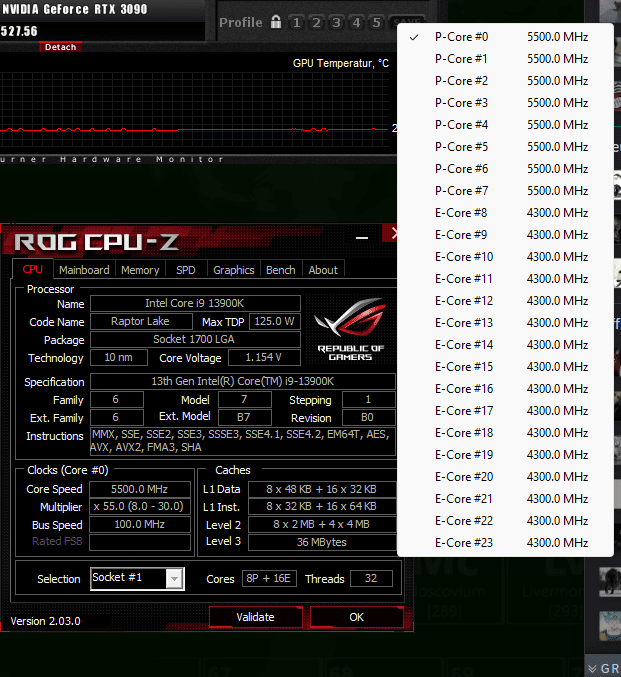The width and height of the screenshot is (621, 677).
Task: Choose P-Core #2 menu entry
Action: pos(505,81)
